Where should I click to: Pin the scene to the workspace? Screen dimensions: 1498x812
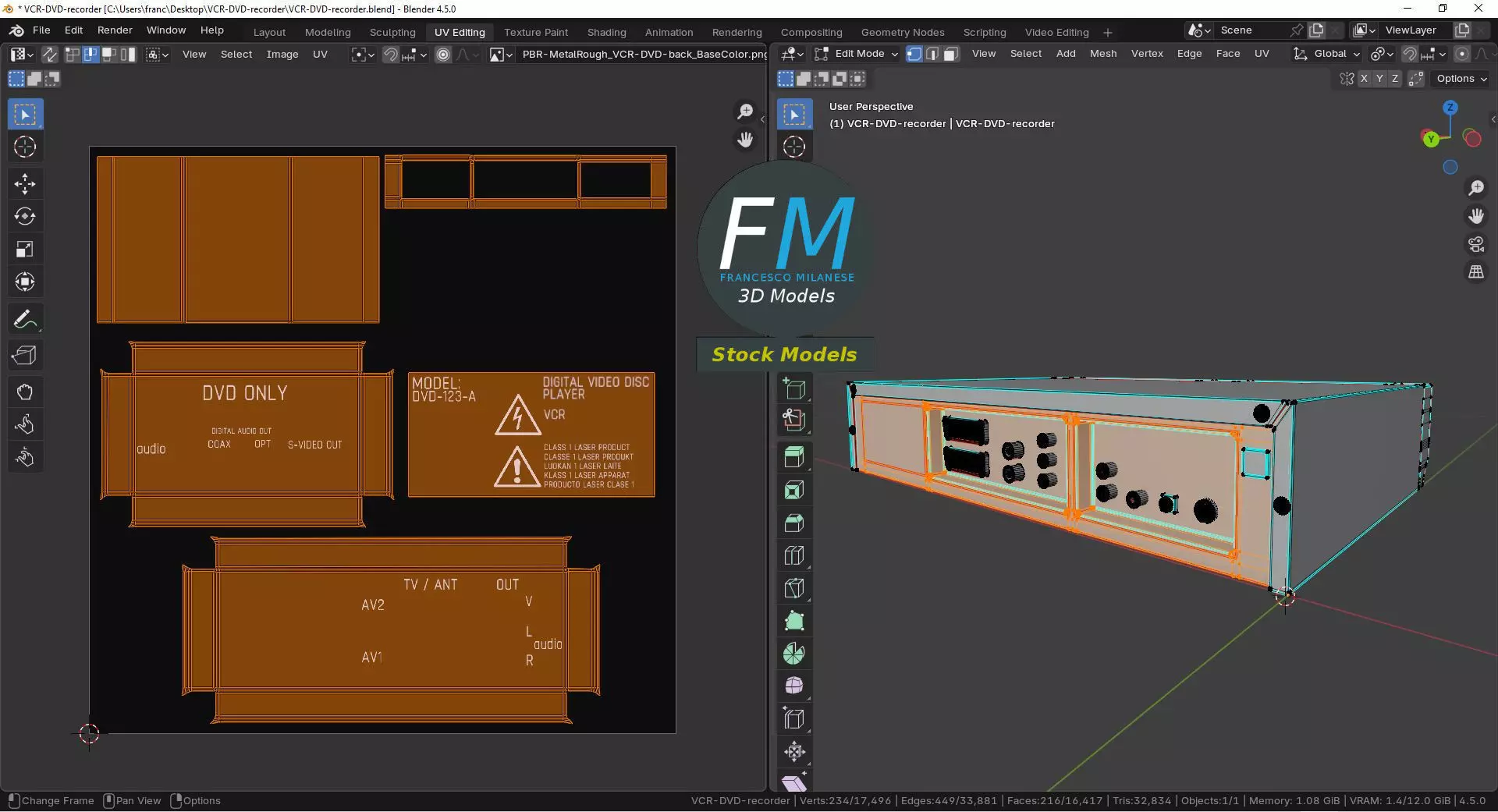1297,30
